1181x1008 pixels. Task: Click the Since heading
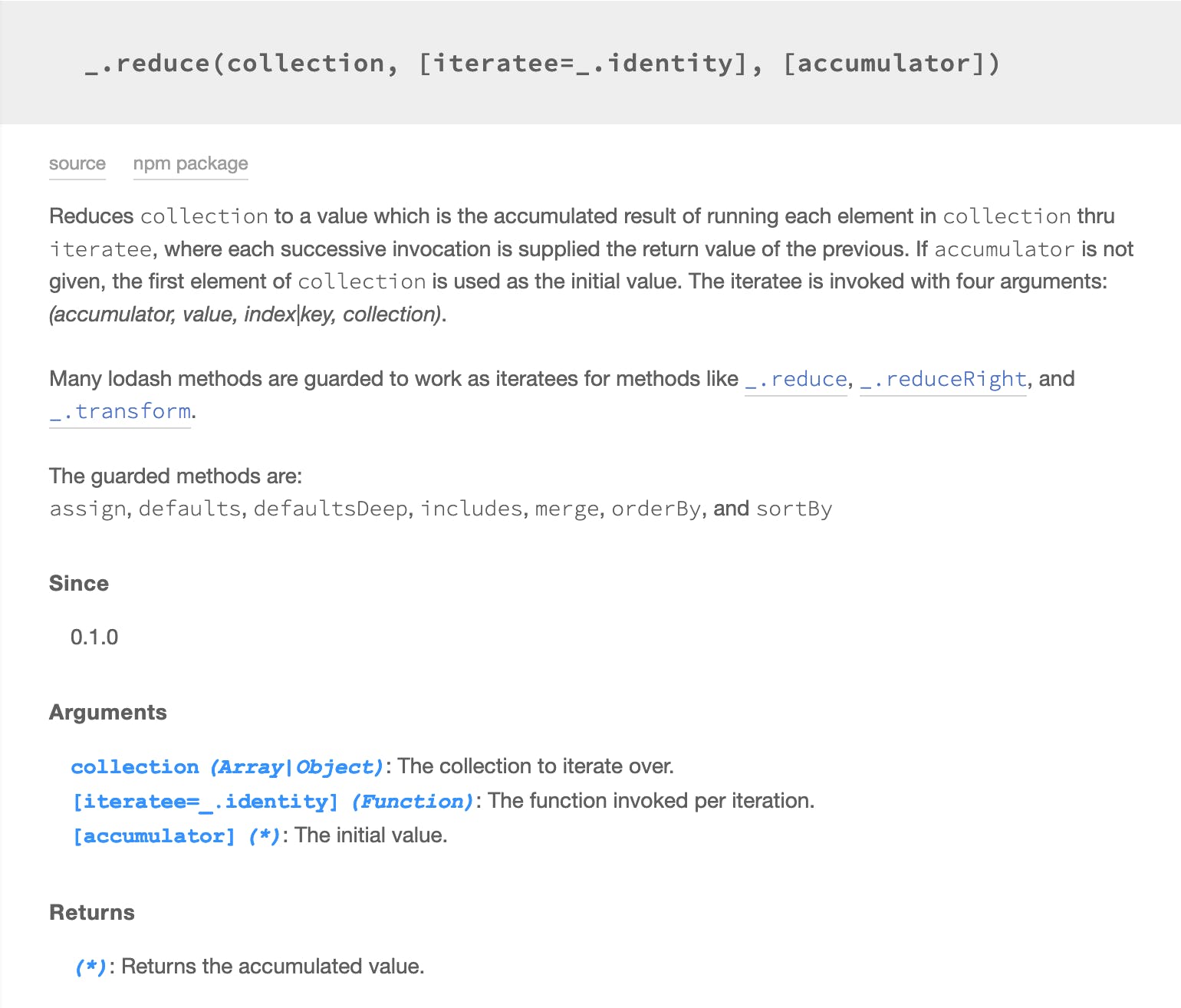coord(79,583)
